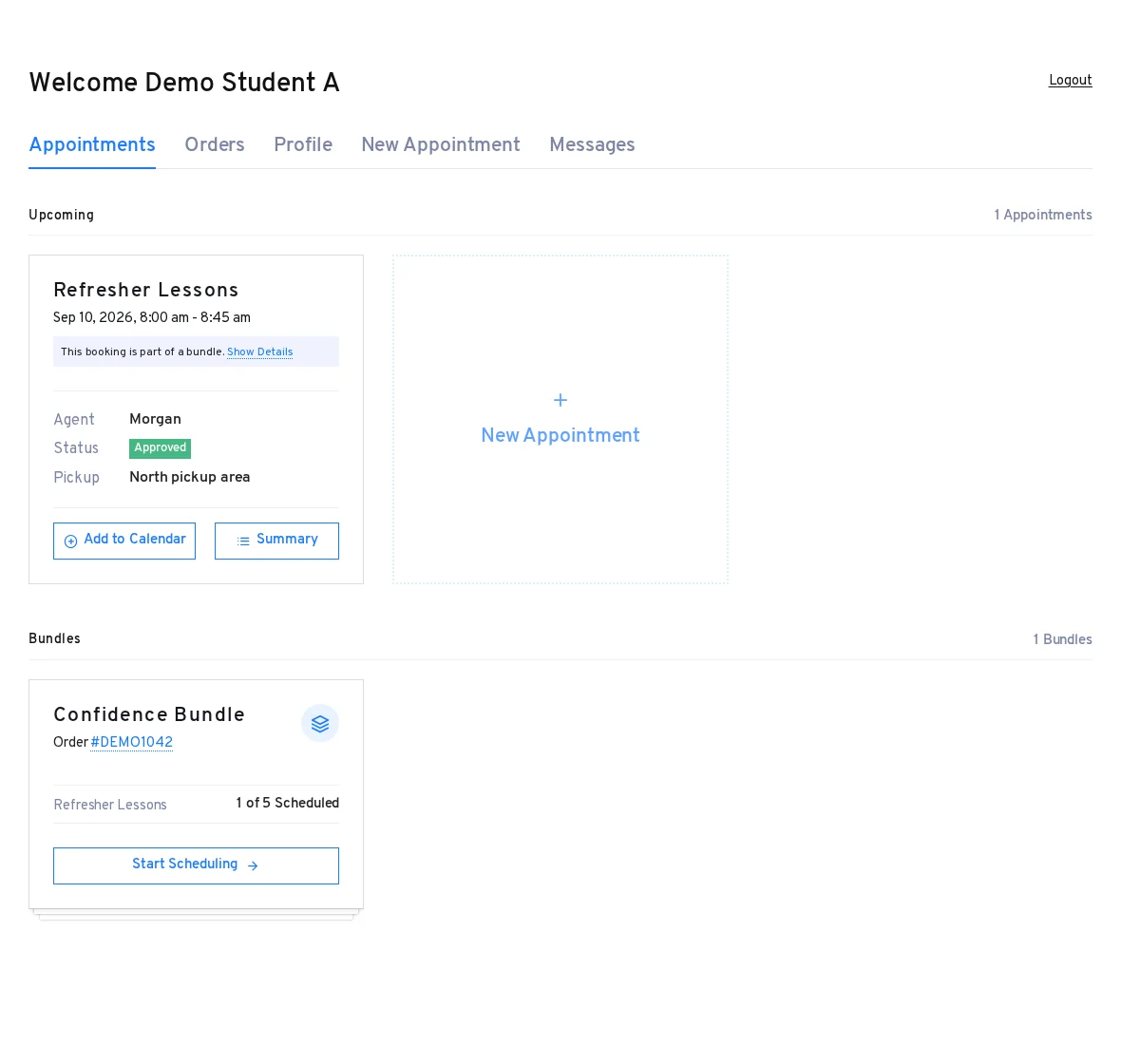View the Messages tab

[x=592, y=145]
